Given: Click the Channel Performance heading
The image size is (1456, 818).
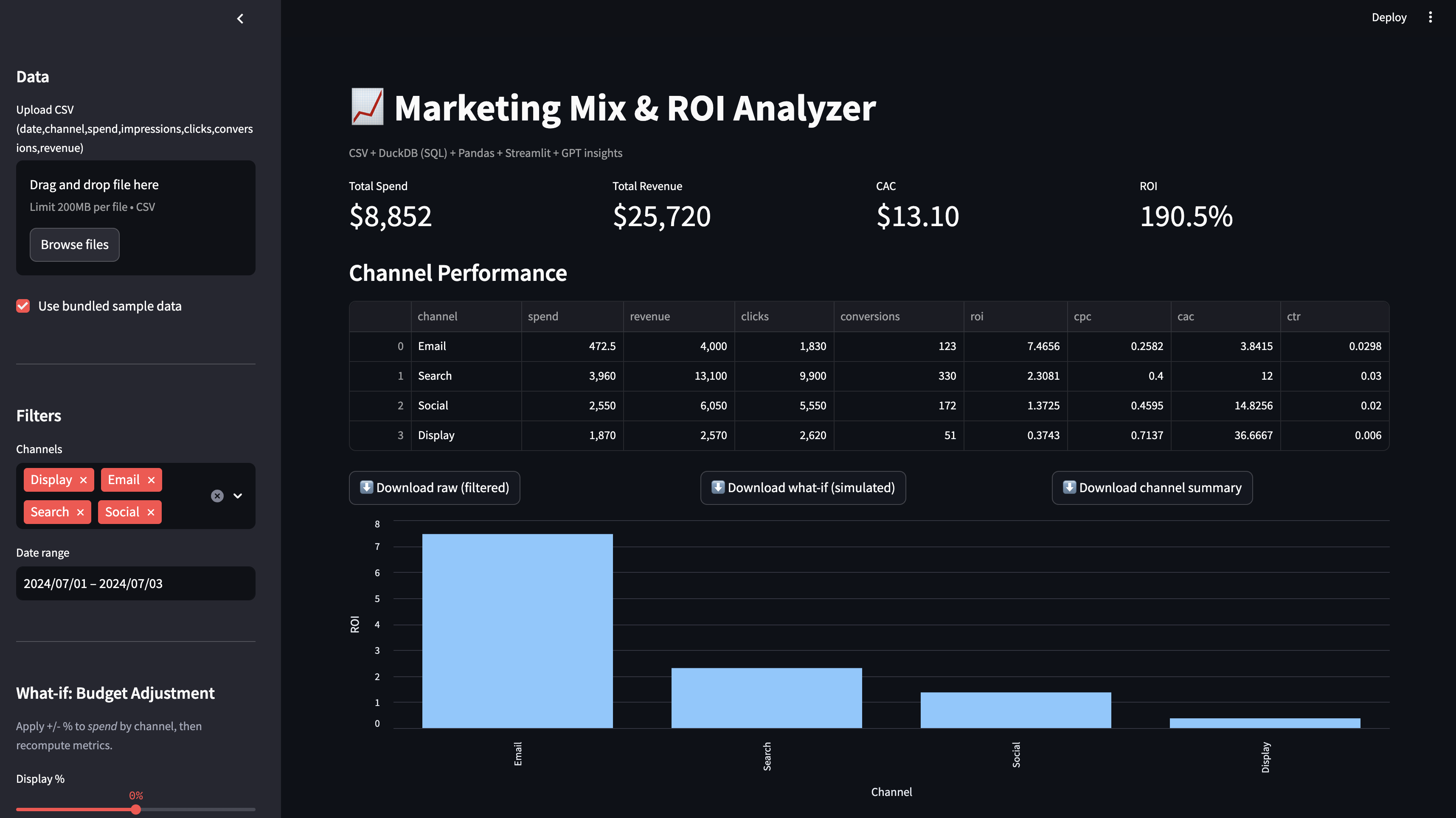Looking at the screenshot, I should 458,273.
